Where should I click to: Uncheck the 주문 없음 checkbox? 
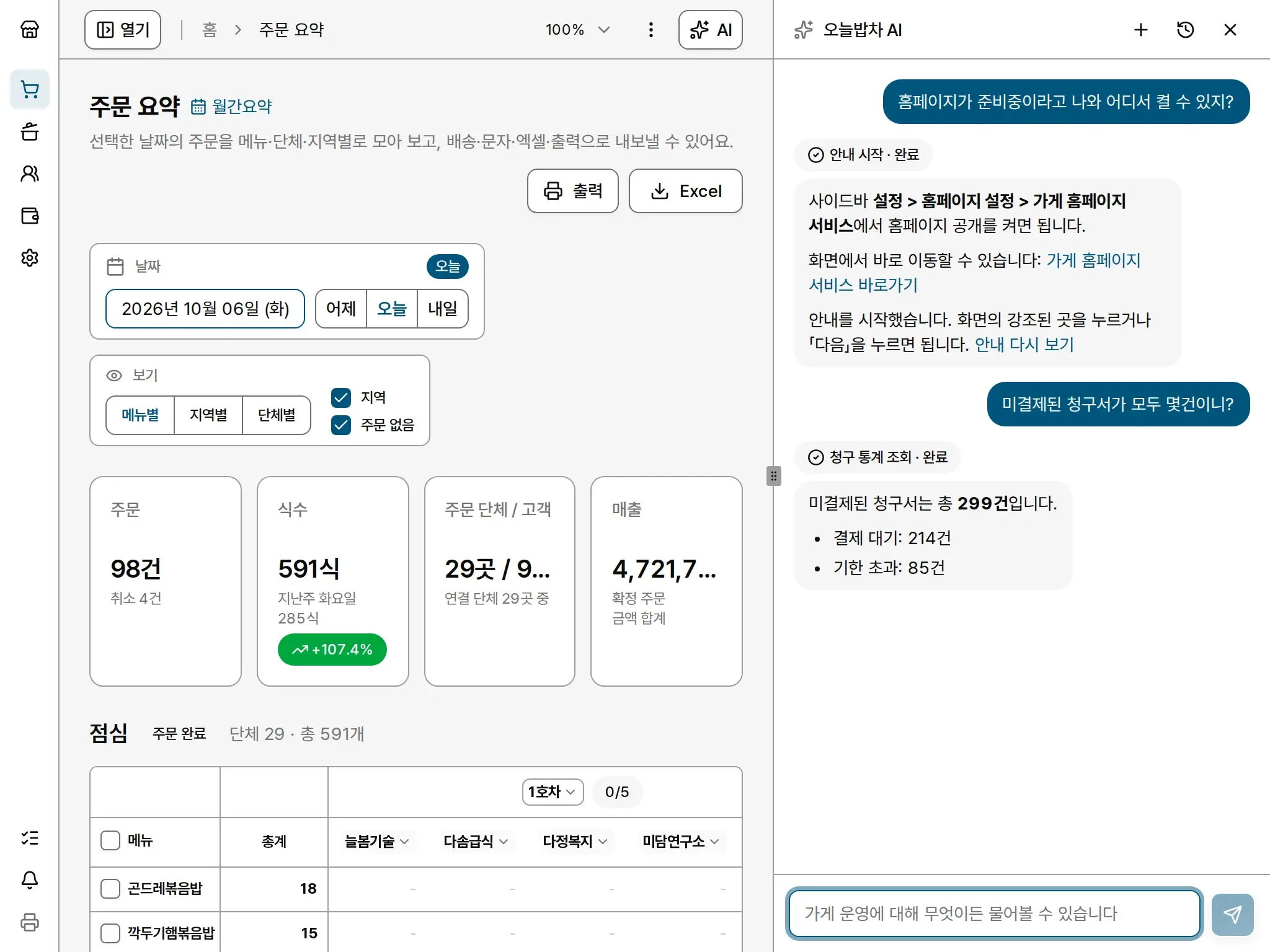[341, 425]
